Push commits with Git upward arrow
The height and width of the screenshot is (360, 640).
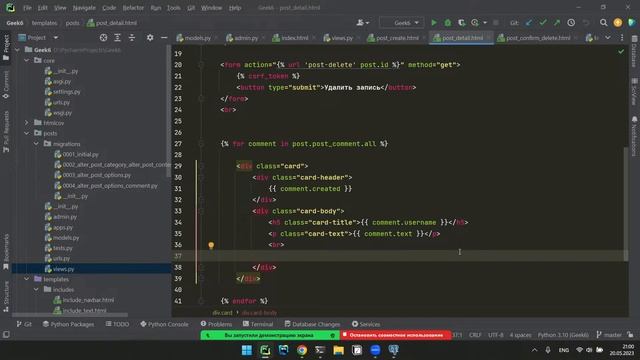point(557,23)
